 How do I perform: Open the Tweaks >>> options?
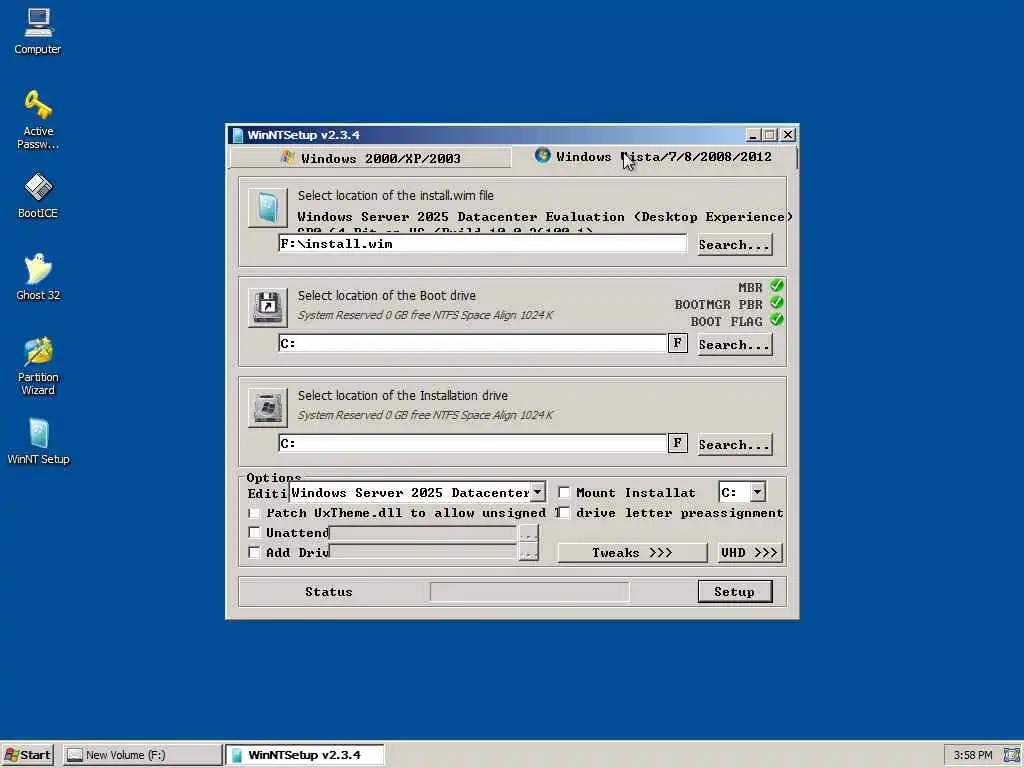(x=632, y=552)
